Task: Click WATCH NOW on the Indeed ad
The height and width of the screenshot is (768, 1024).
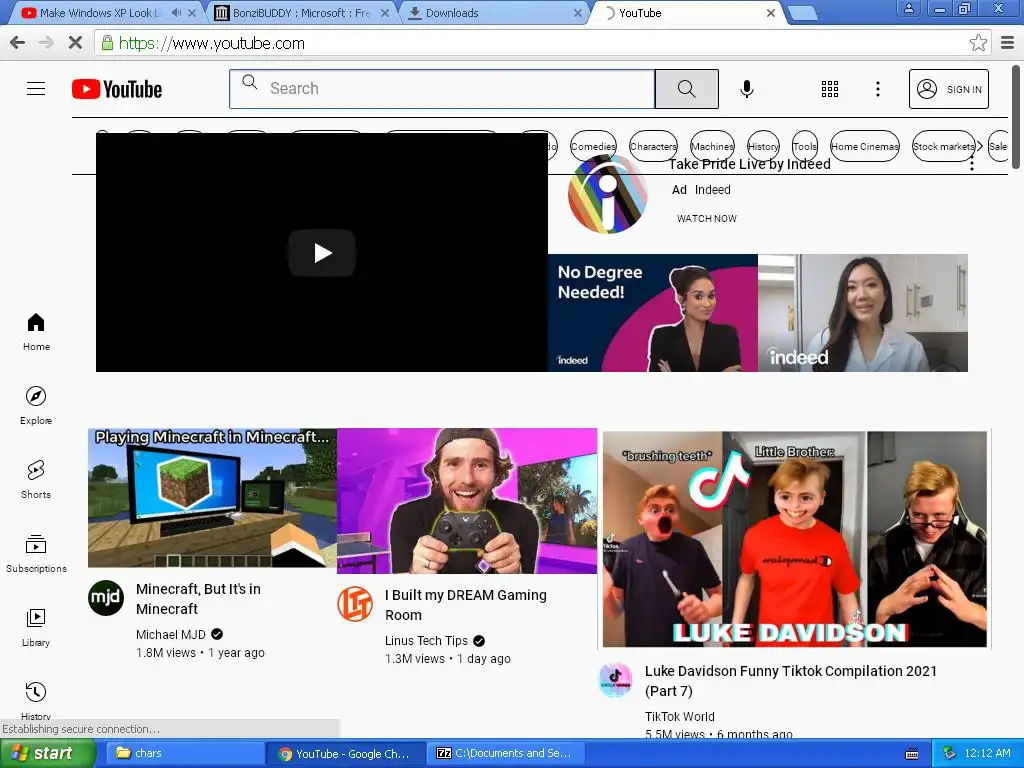Action: 707,218
